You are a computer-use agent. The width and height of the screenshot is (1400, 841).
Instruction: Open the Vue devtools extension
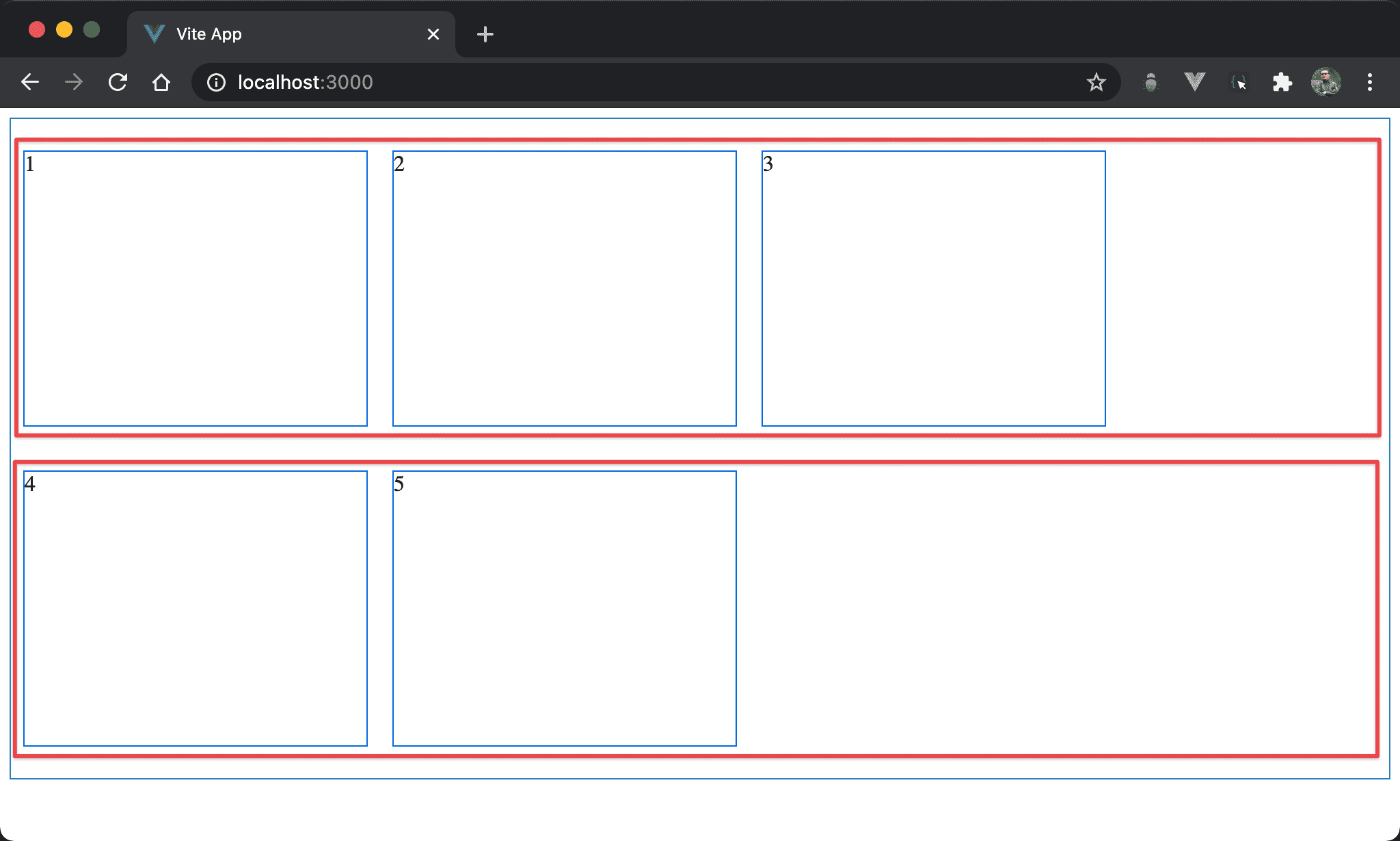pos(1194,83)
